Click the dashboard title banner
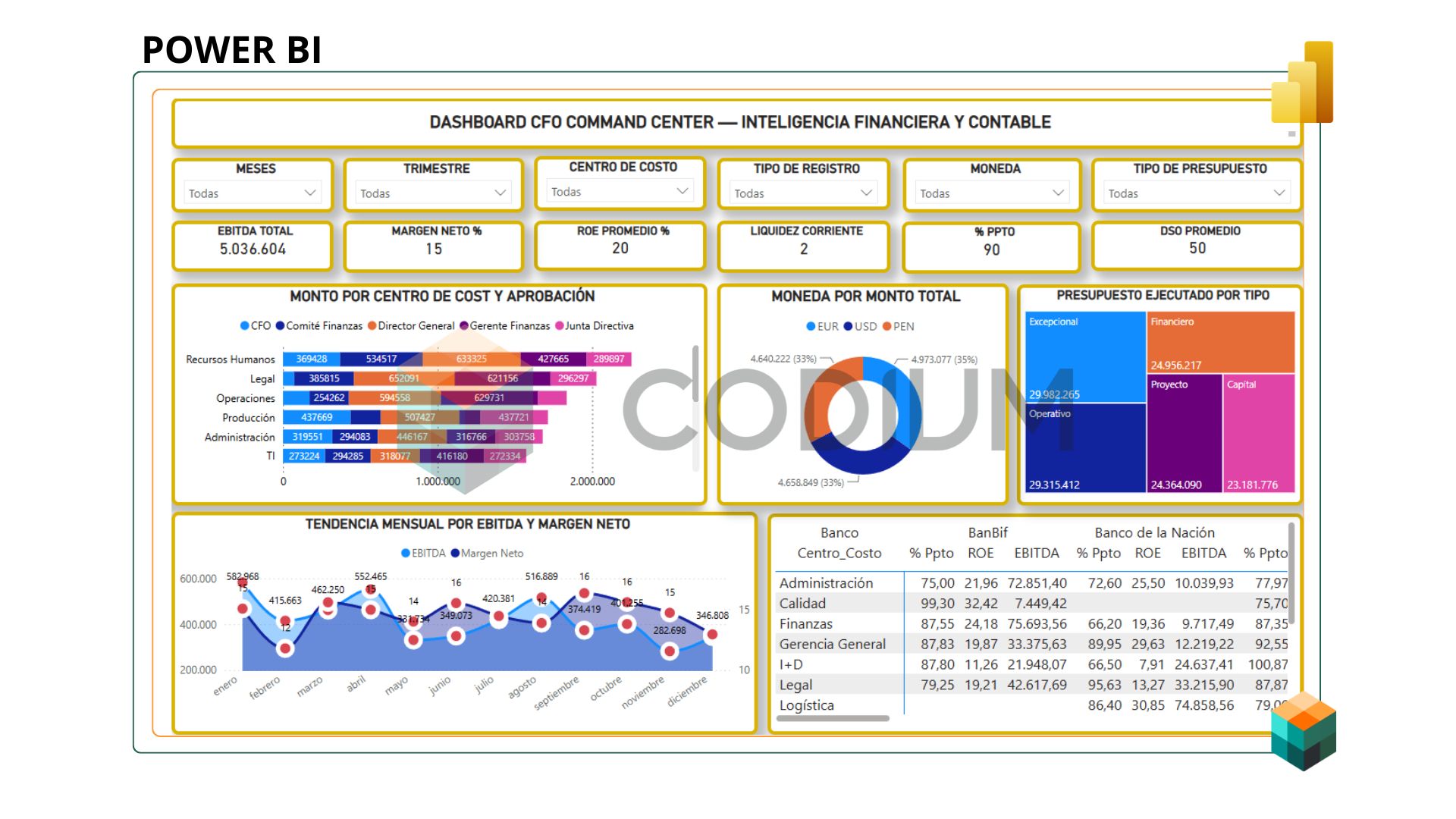The height and width of the screenshot is (819, 1456). point(737,123)
